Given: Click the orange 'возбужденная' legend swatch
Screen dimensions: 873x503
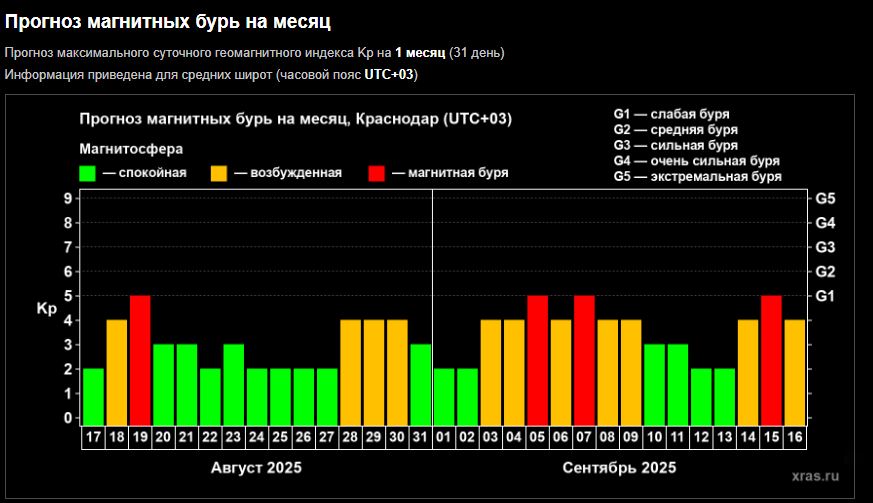Looking at the screenshot, I should pos(219,173).
